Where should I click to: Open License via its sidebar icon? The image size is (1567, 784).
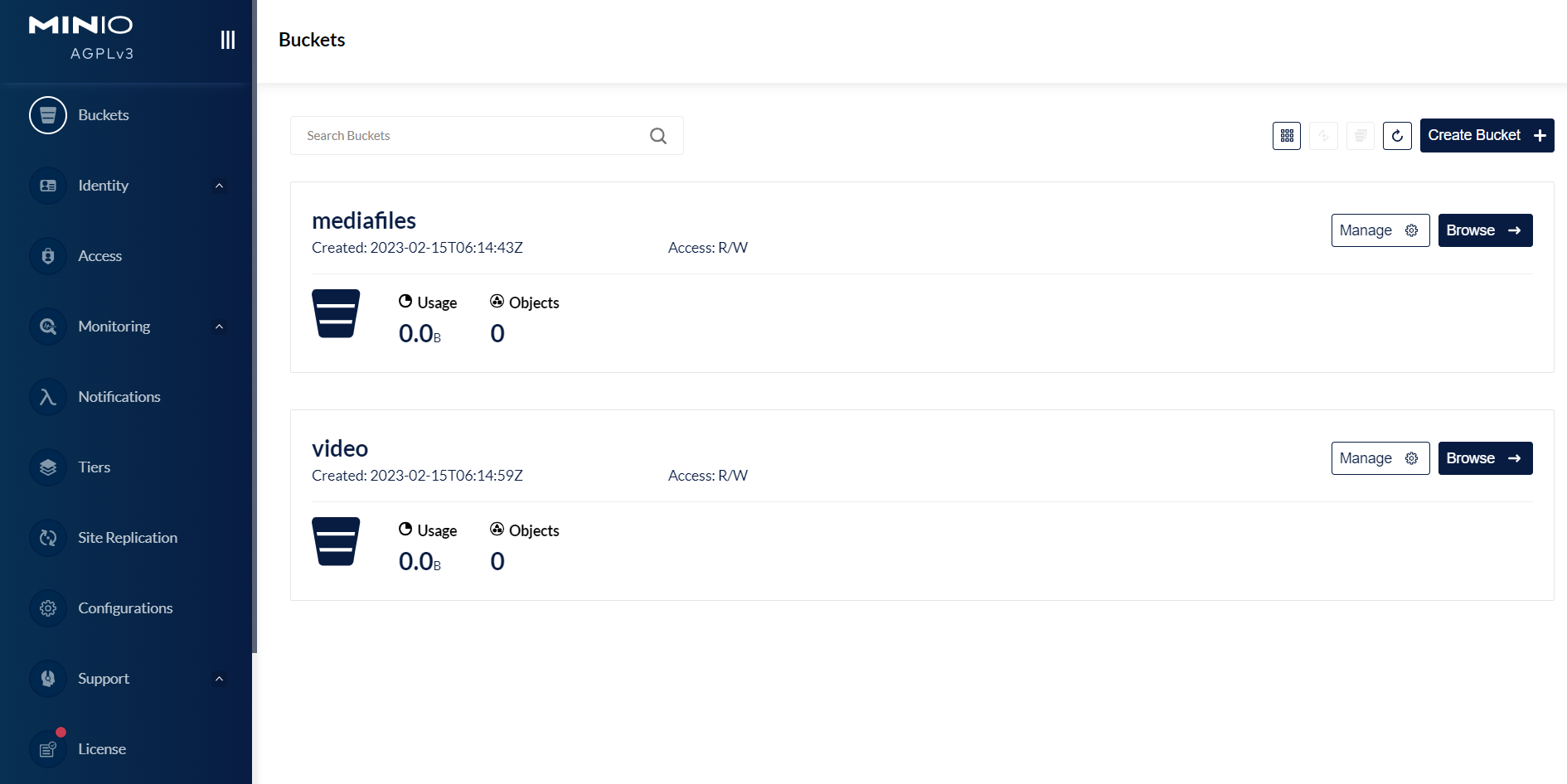point(48,749)
